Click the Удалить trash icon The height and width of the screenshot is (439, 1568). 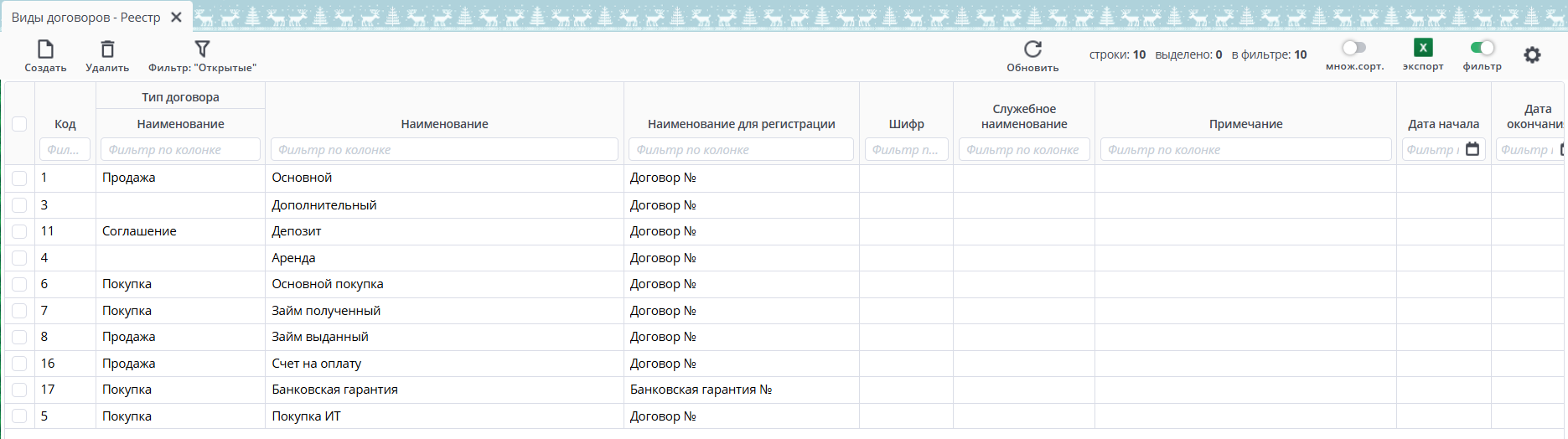coord(107,49)
